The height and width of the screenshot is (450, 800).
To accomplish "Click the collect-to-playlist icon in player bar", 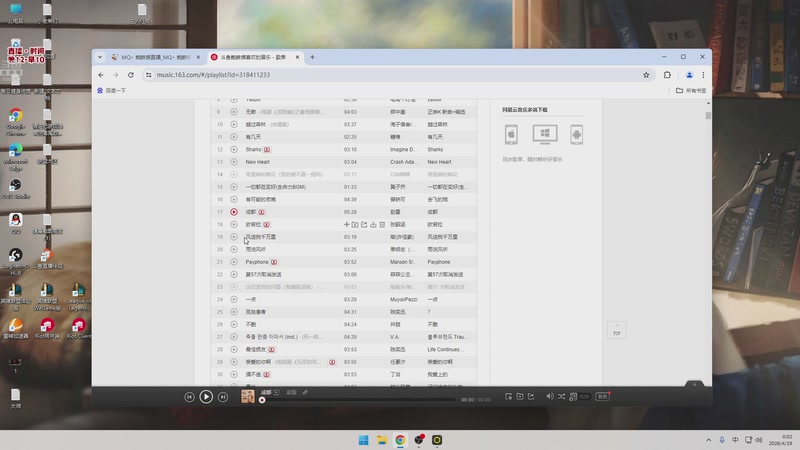I will pos(520,396).
